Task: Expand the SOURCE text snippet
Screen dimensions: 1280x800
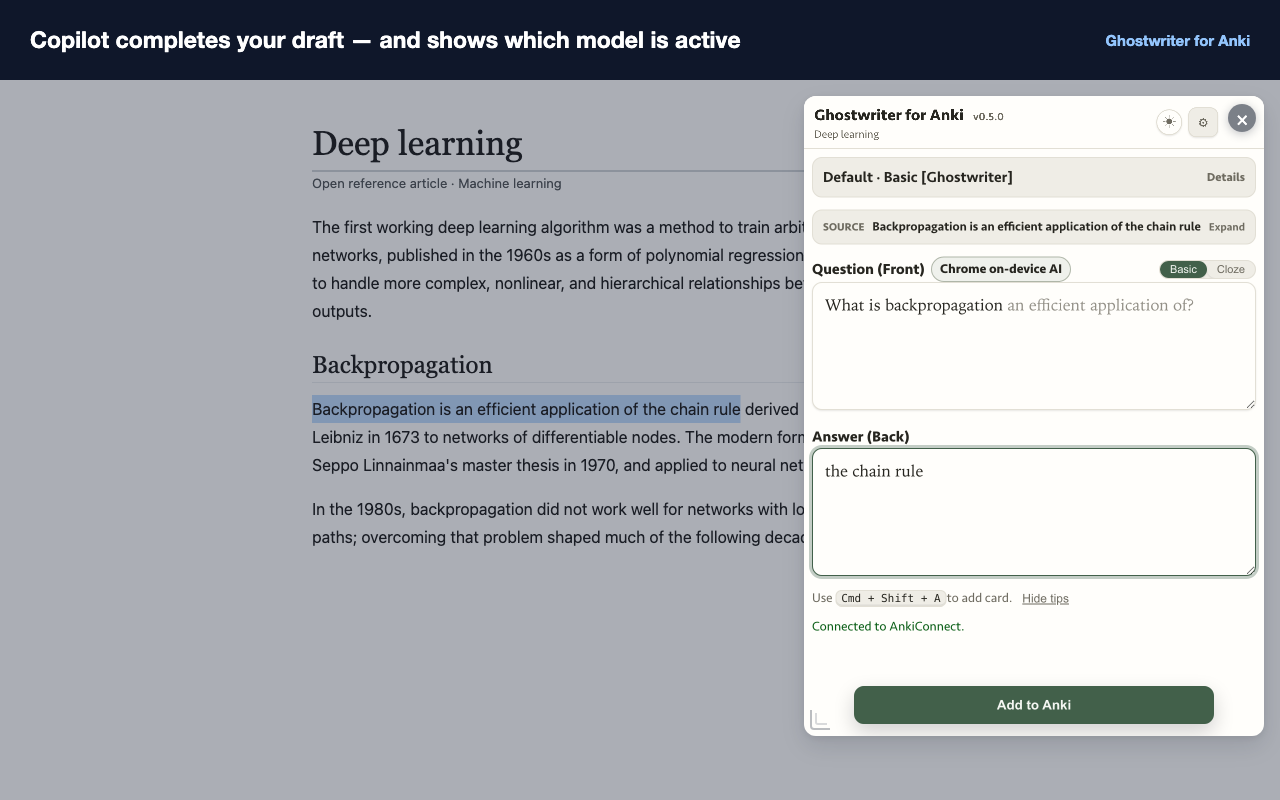Action: tap(1226, 227)
